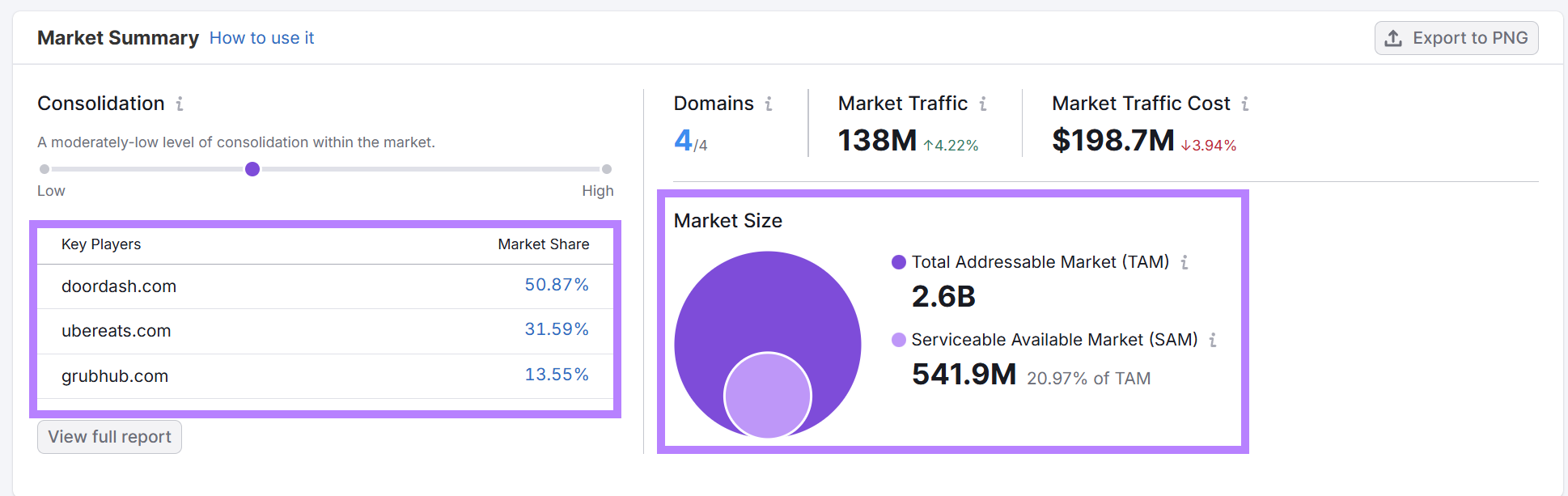Click the light purple SAM circle

(x=767, y=396)
